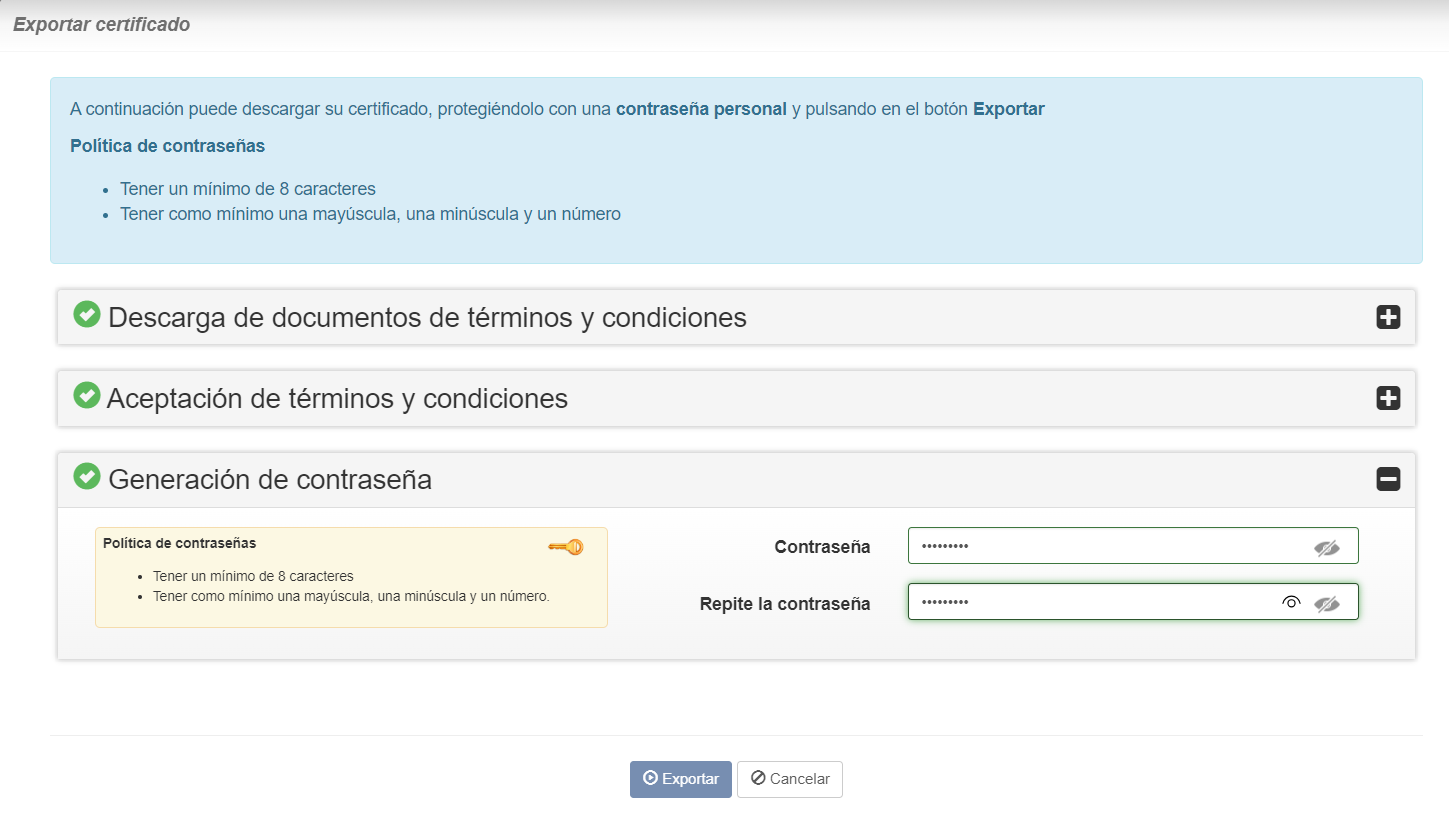
Task: Click the ban icon on the Cancelar button
Action: [x=758, y=778]
